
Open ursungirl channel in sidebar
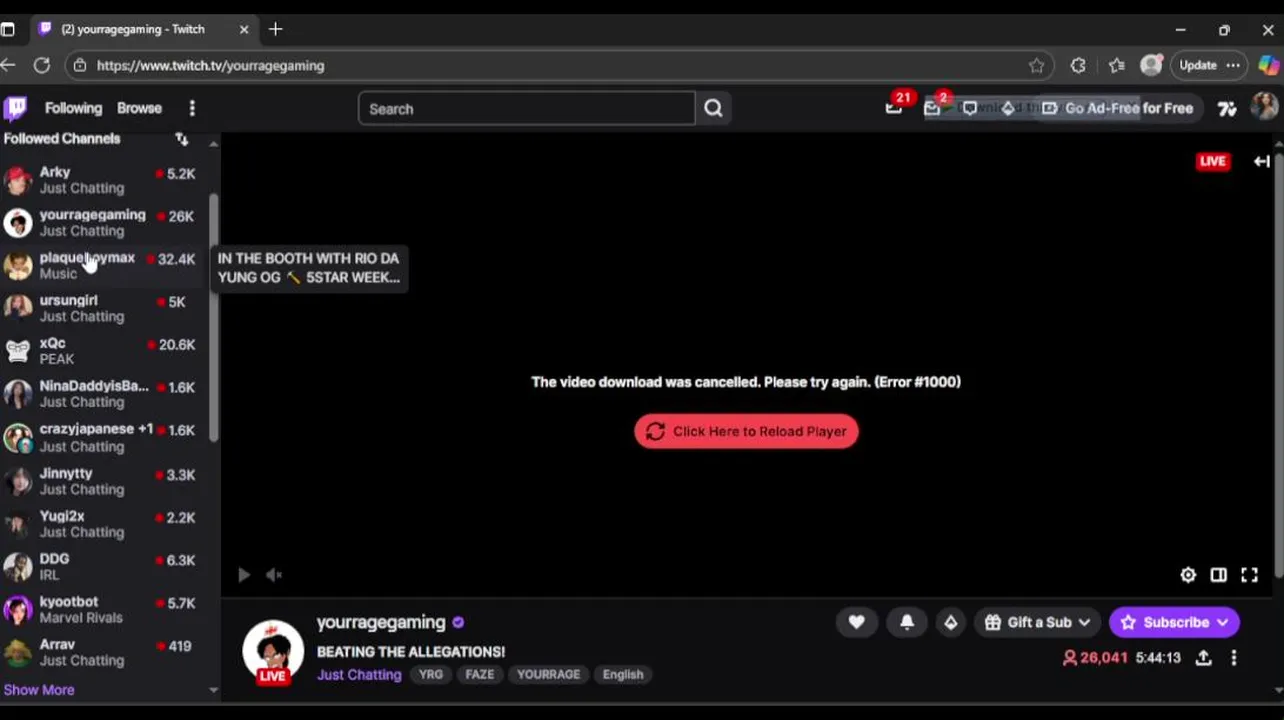[x=104, y=308]
